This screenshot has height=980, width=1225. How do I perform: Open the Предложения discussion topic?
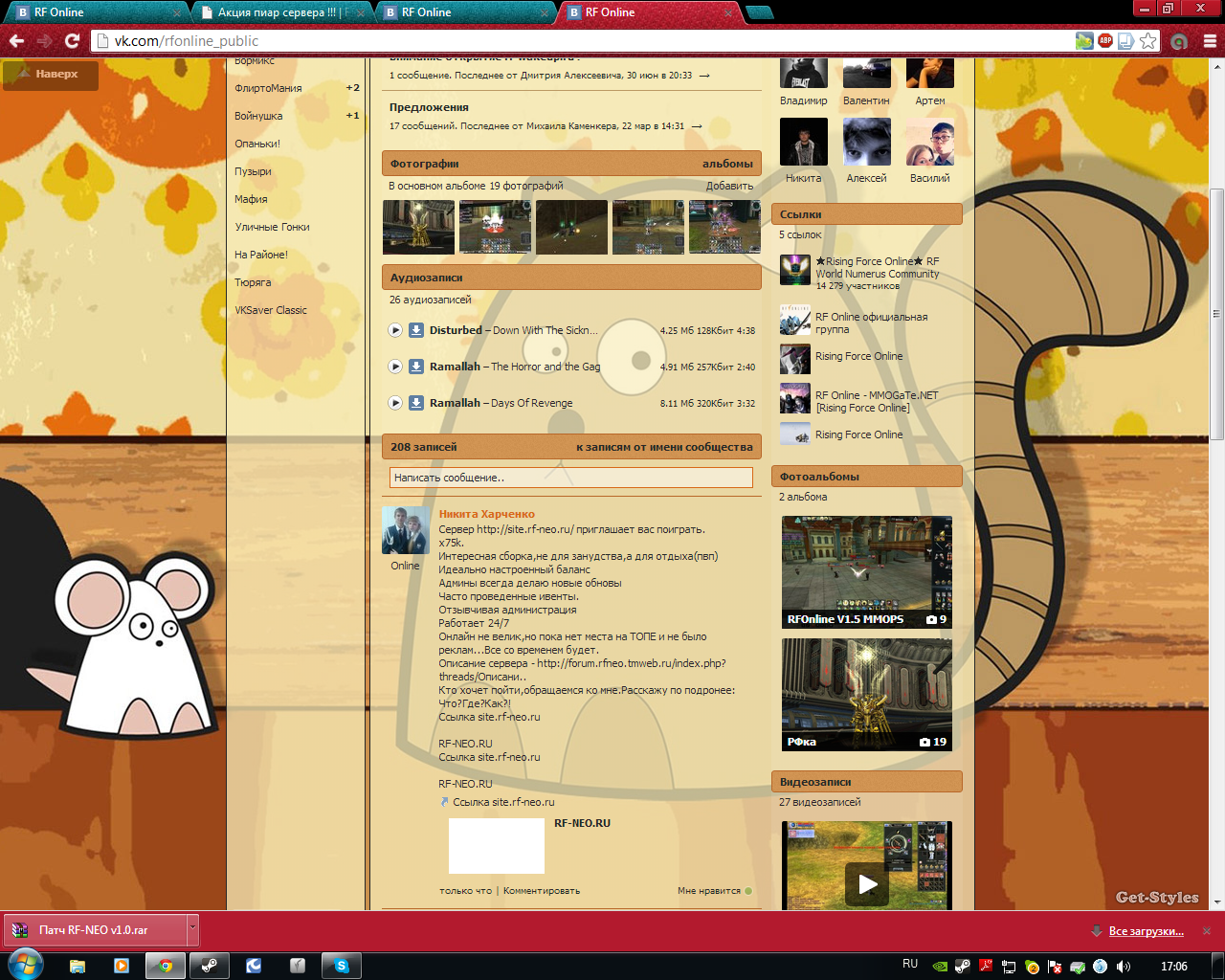point(429,107)
